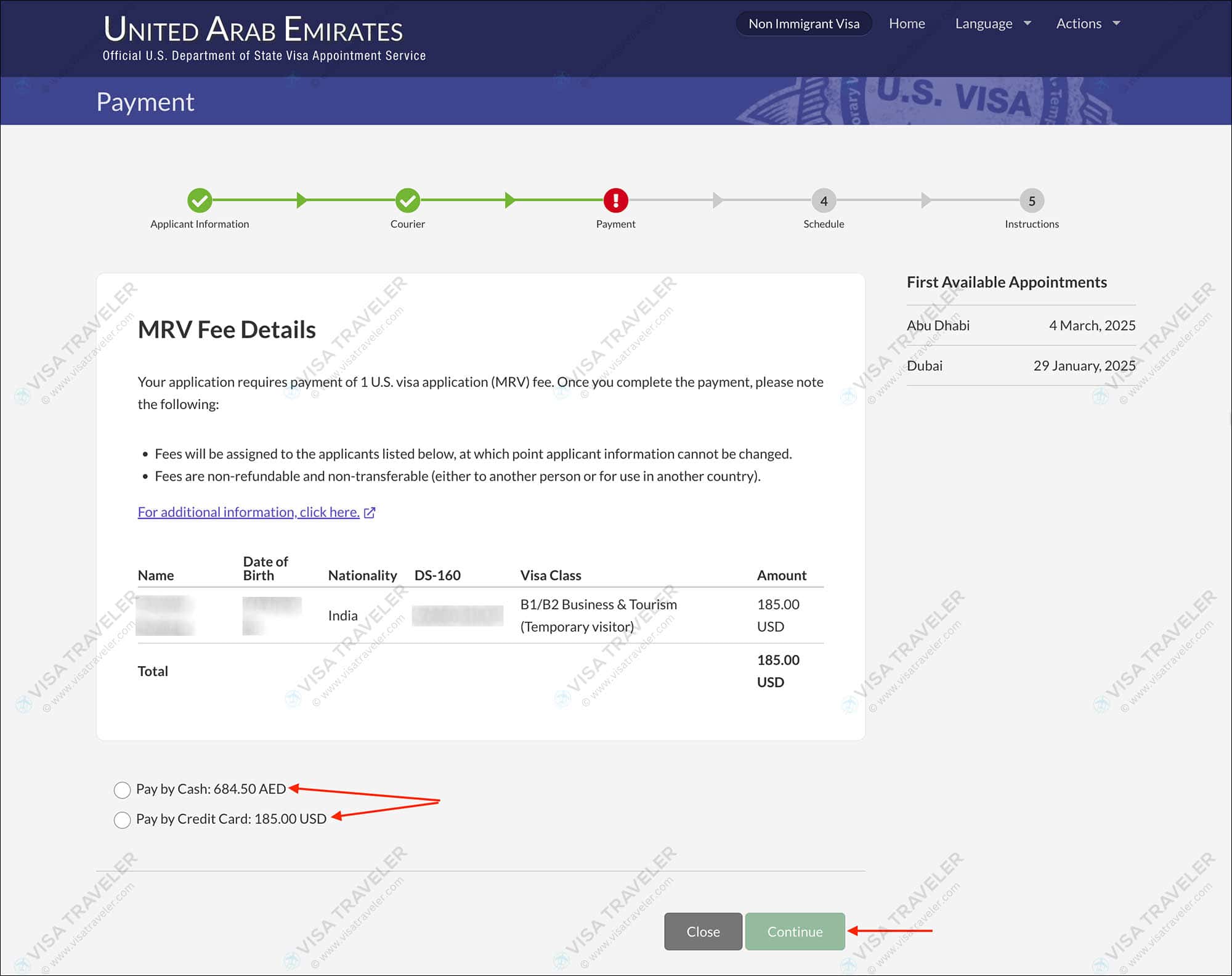Click the Non Immigrant Visa tab
This screenshot has height=976, width=1232.
click(803, 23)
